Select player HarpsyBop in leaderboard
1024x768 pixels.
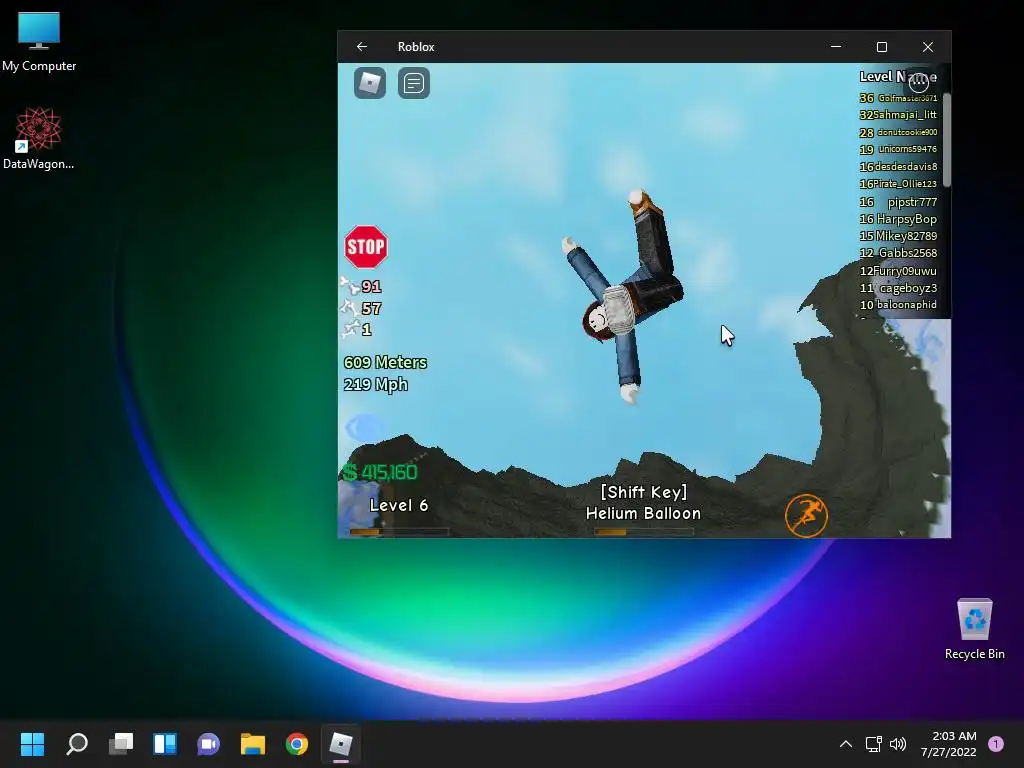pyautogui.click(x=906, y=219)
